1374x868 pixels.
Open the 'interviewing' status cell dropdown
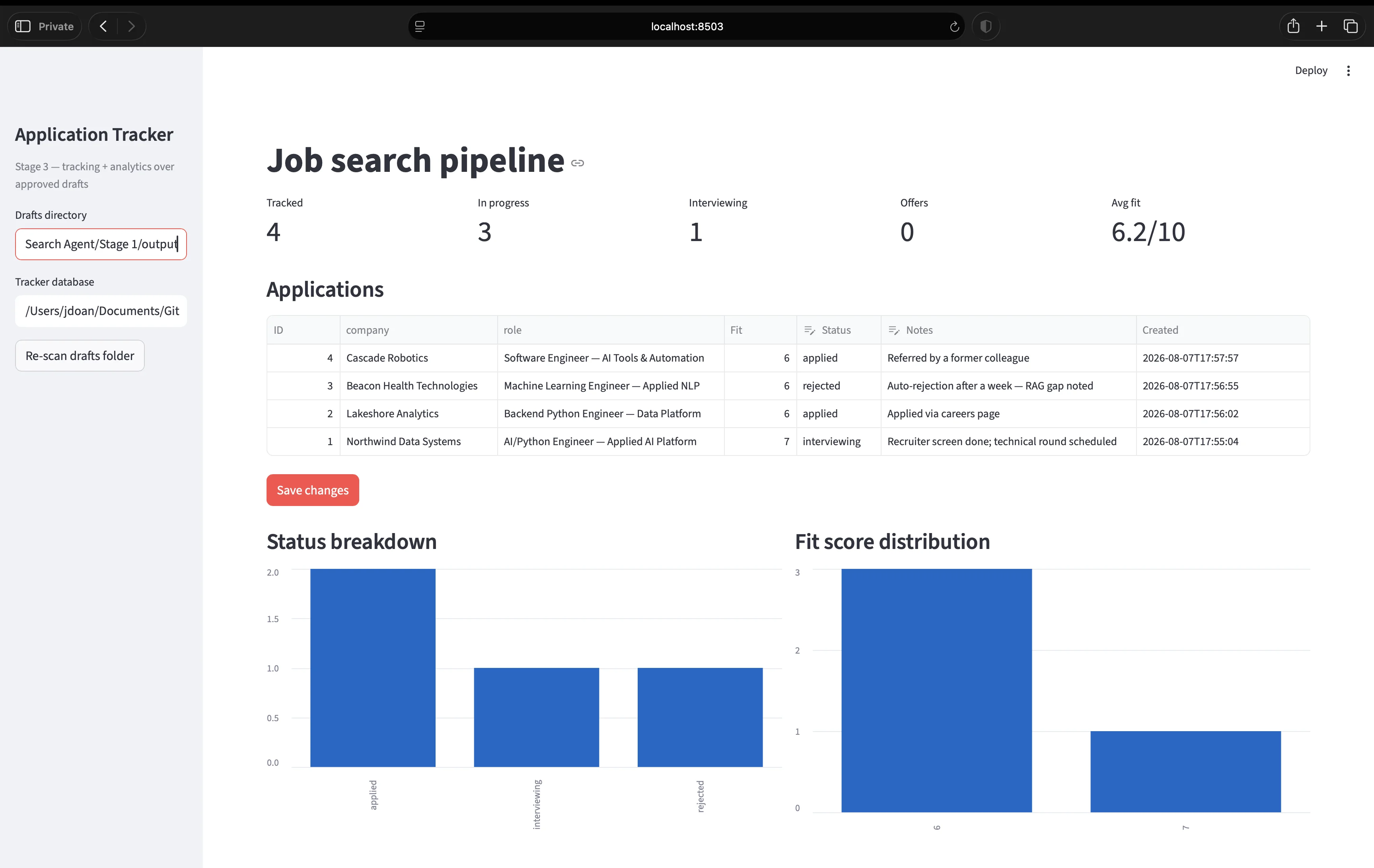838,442
